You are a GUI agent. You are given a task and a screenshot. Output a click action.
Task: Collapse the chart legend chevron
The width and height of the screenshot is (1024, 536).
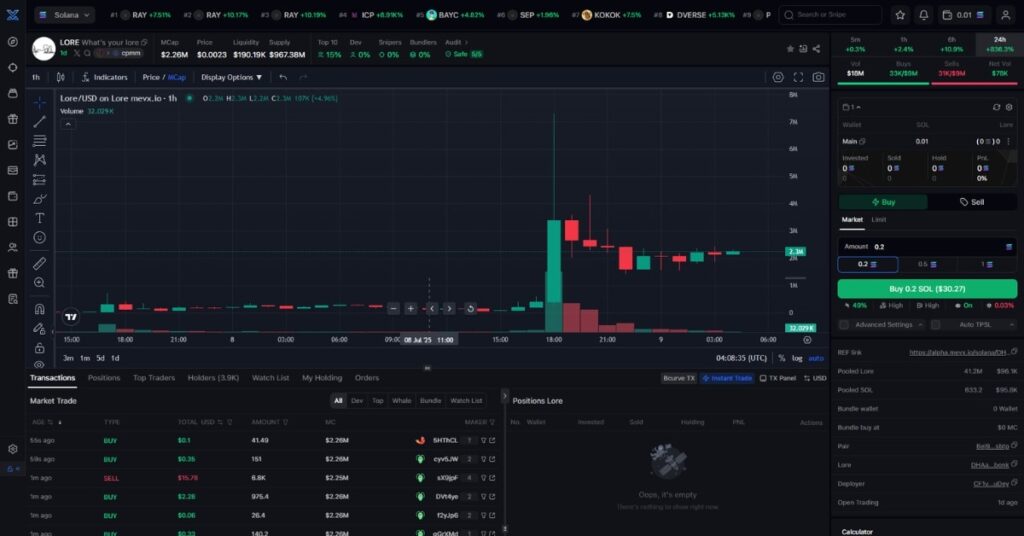coord(68,124)
